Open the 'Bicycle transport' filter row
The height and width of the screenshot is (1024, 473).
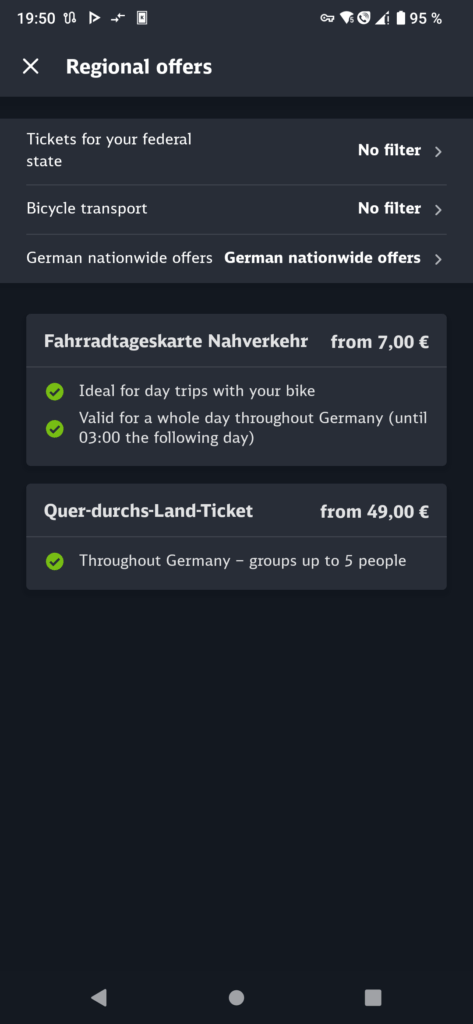click(x=236, y=209)
